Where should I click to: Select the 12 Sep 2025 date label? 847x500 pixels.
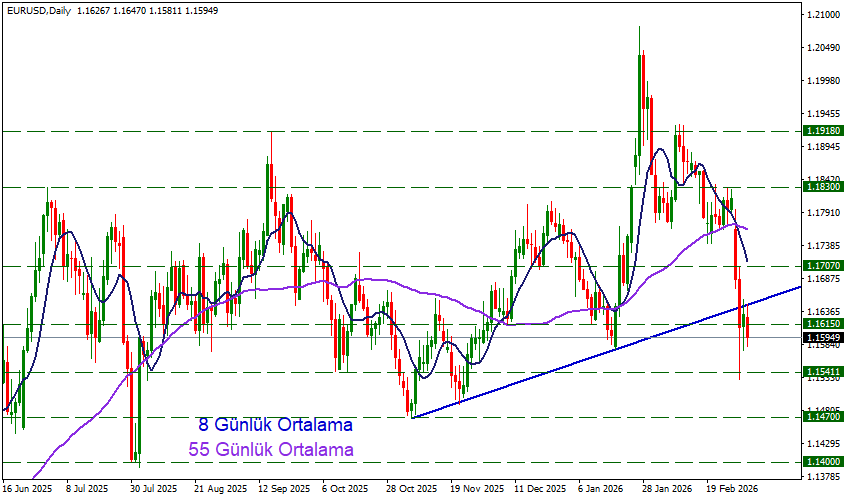tap(283, 490)
